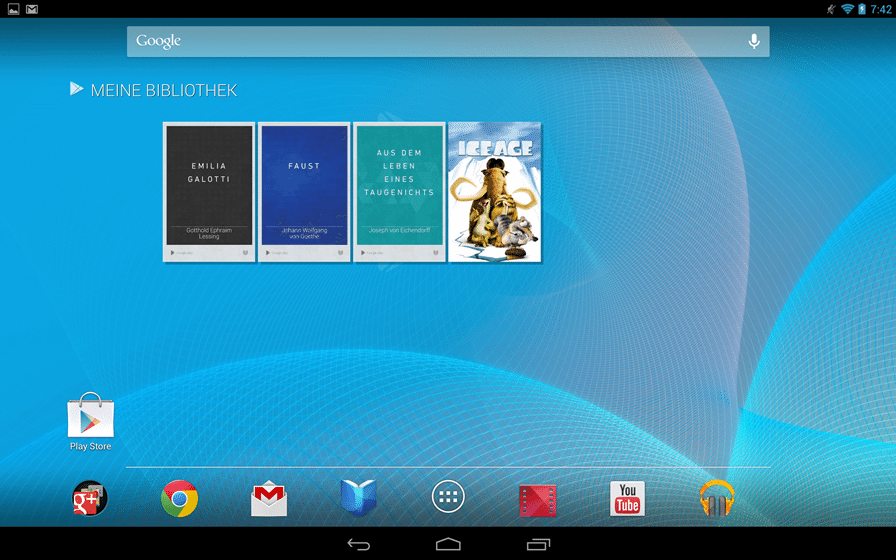Tap the clock in status bar

pyautogui.click(x=880, y=9)
